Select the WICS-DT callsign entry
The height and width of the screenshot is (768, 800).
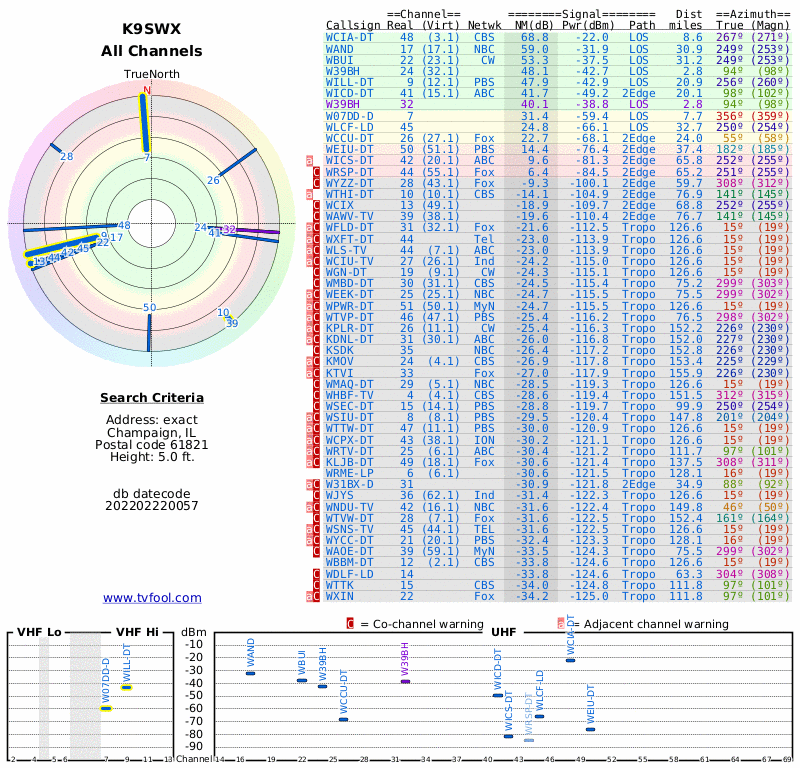[349, 160]
